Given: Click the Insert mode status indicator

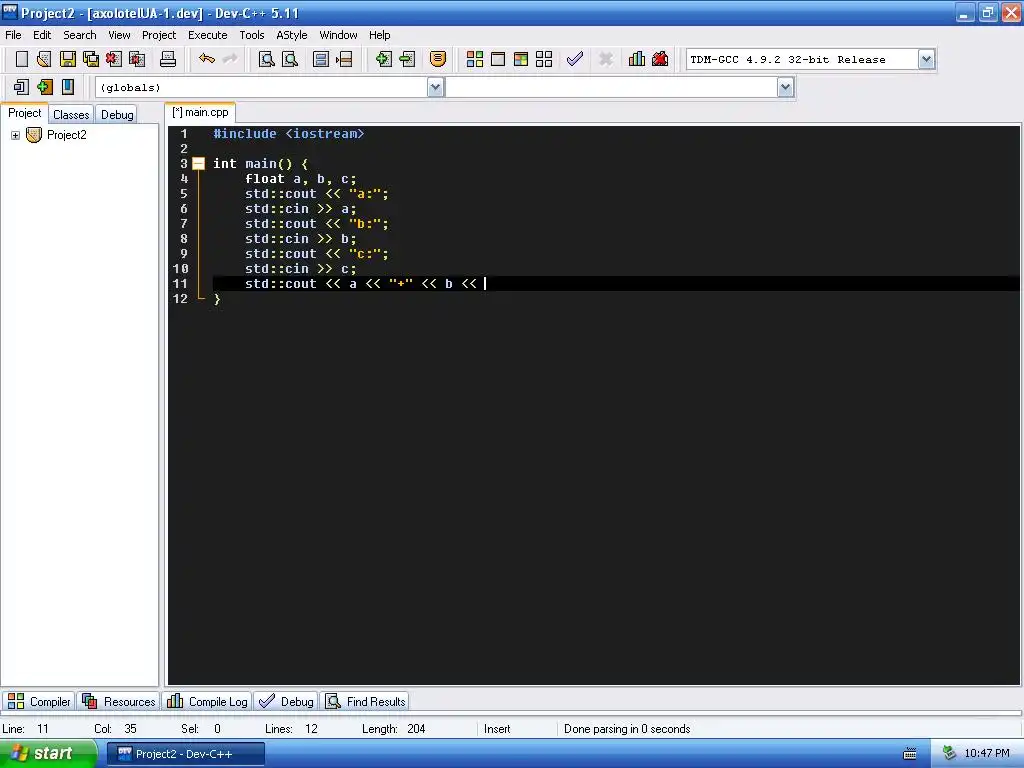Looking at the screenshot, I should pyautogui.click(x=497, y=729).
